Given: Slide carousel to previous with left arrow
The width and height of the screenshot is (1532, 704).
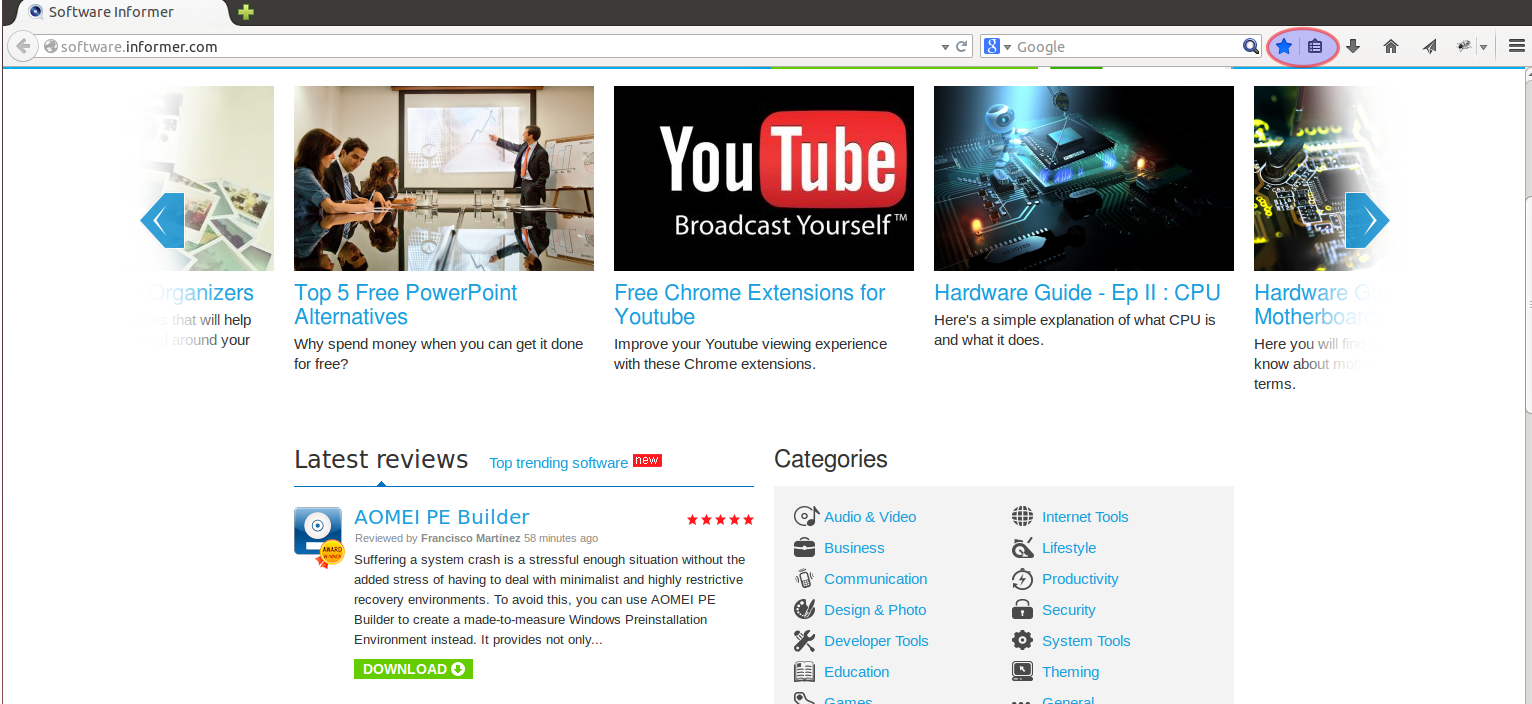Looking at the screenshot, I should tap(162, 220).
